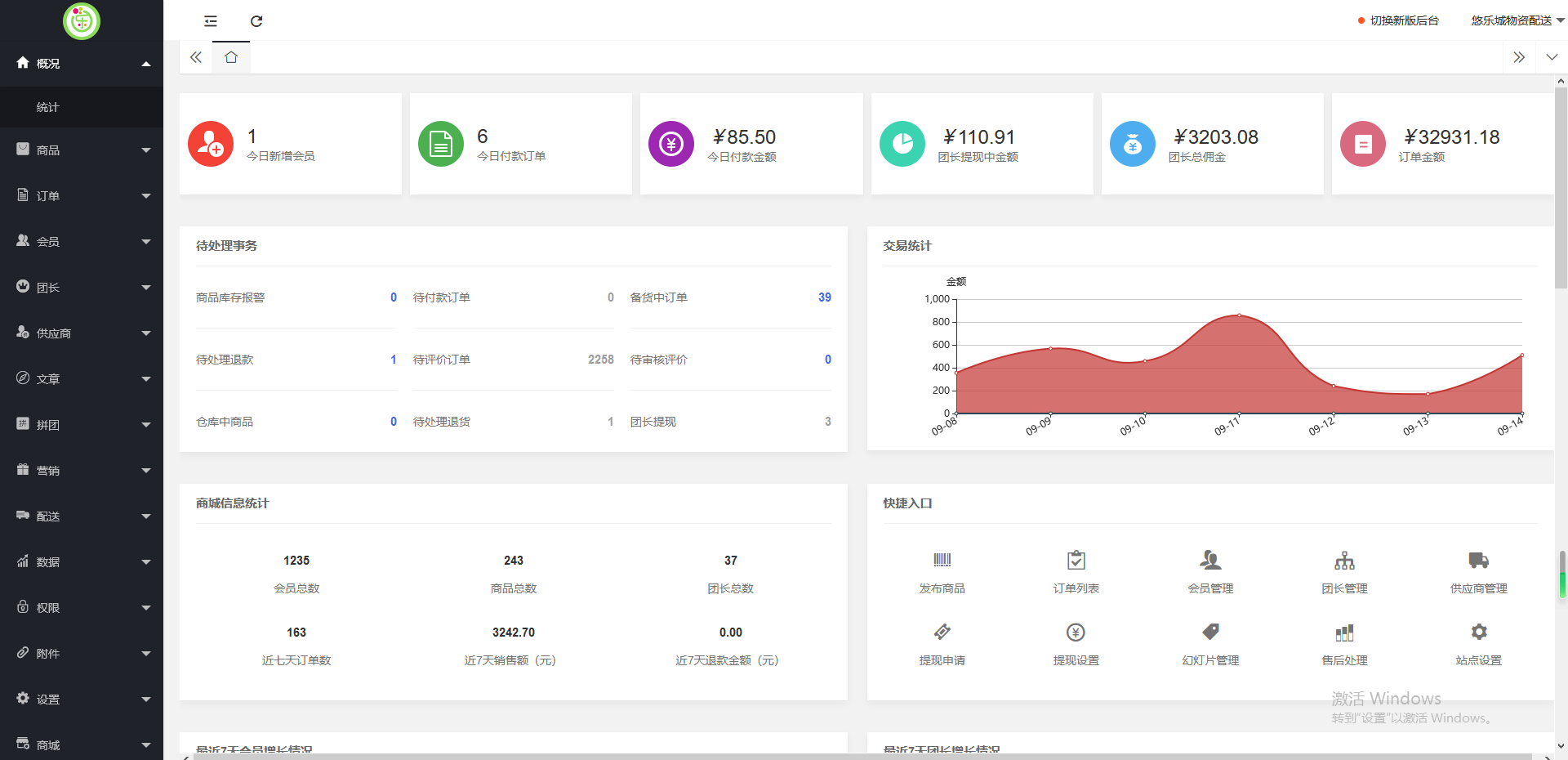This screenshot has width=1568, height=760.
Task: Click the 切换新版后台 link
Action: tap(1404, 20)
